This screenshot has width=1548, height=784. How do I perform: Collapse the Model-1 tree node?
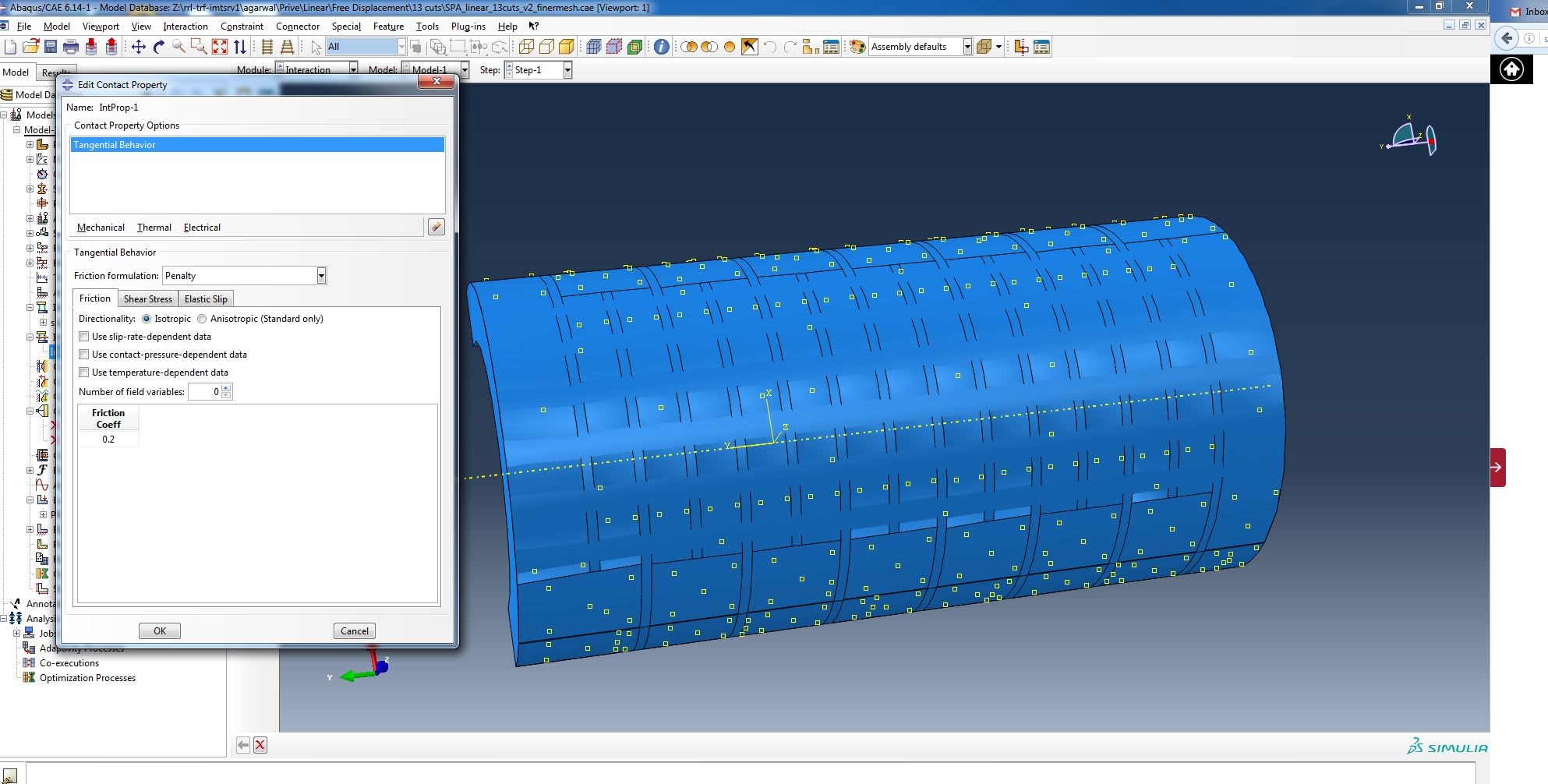(x=16, y=129)
